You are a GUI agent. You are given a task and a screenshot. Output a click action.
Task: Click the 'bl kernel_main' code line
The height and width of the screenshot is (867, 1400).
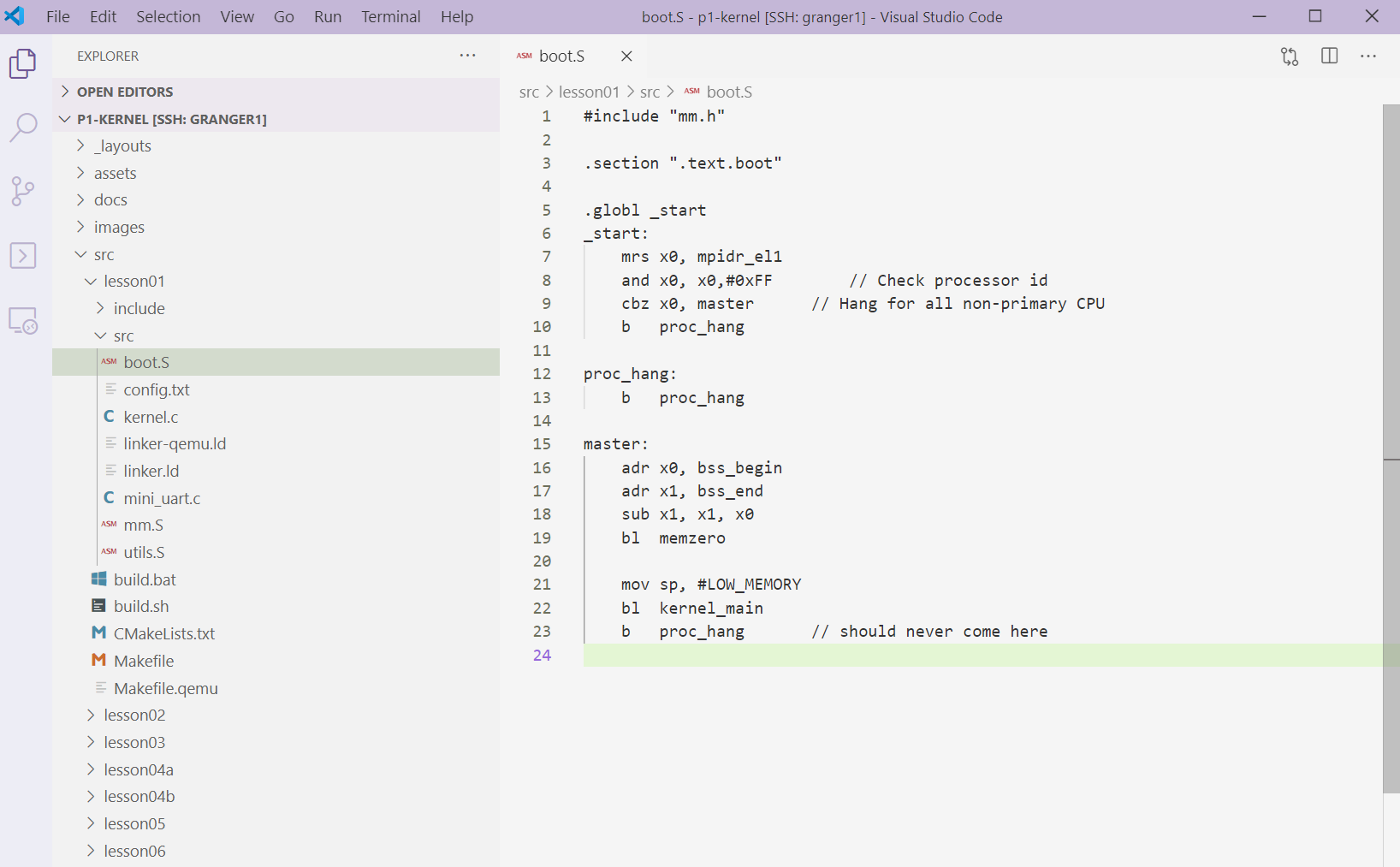(692, 609)
